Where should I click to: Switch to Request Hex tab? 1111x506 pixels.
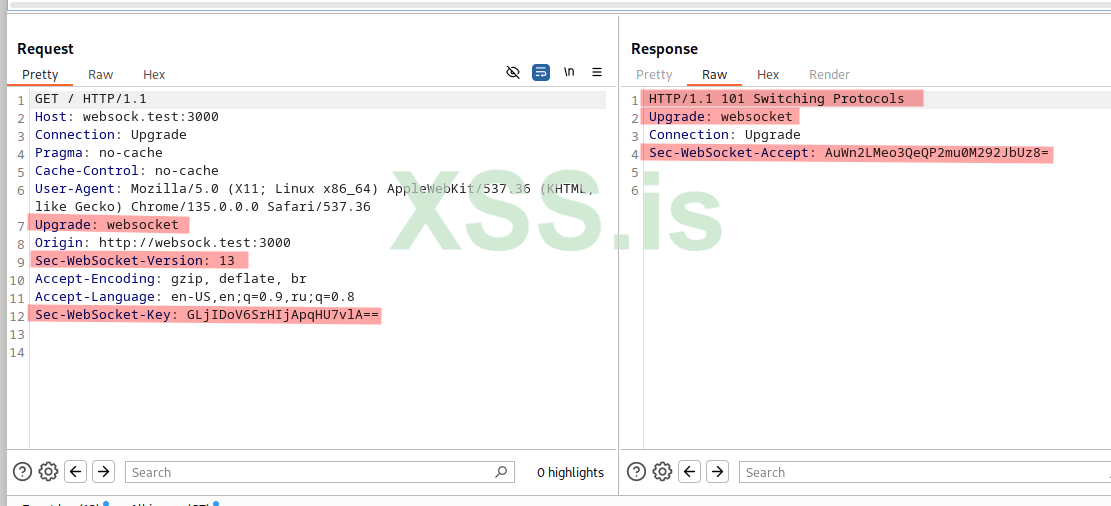point(154,74)
